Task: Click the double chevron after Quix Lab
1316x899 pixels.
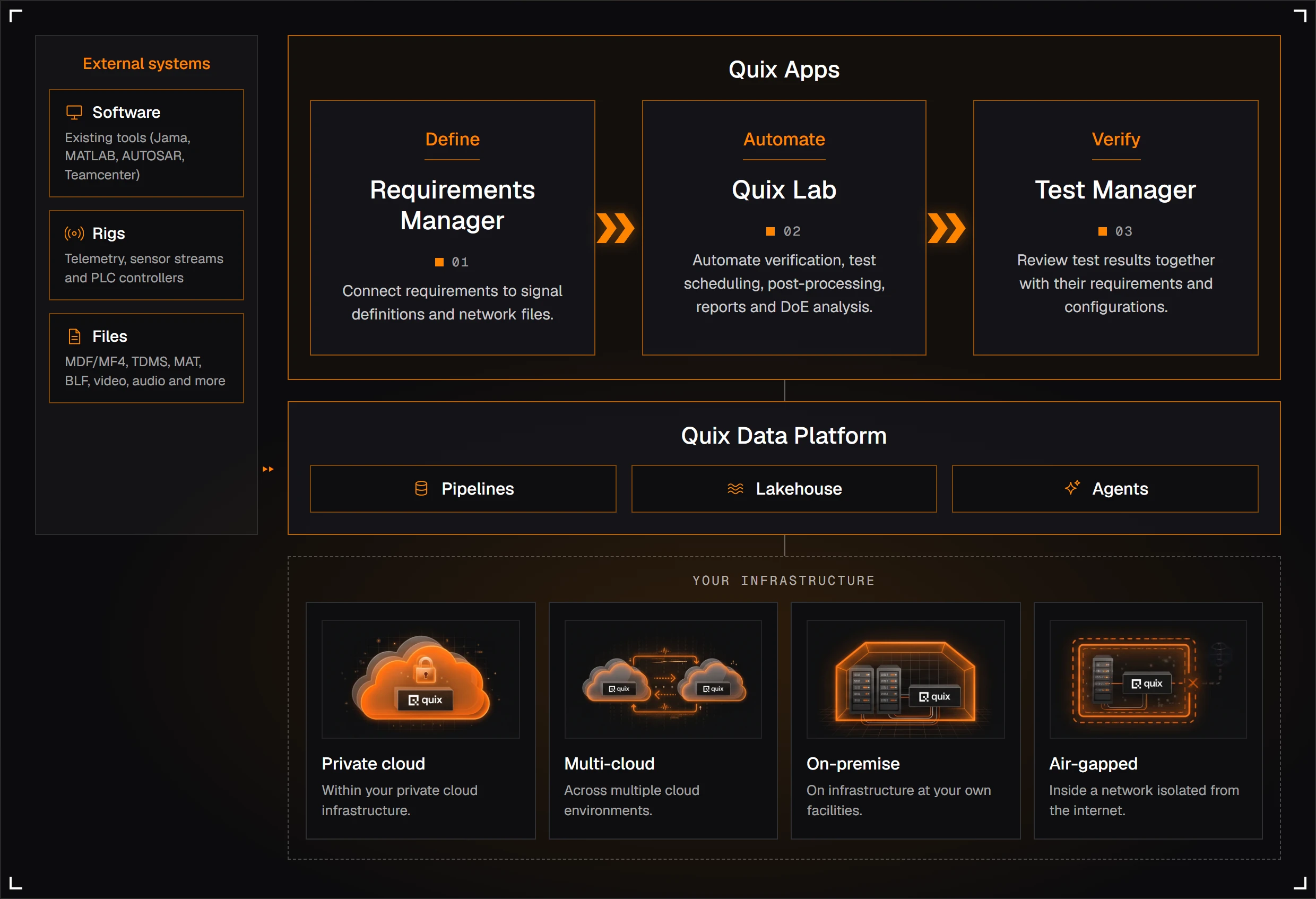Action: (946, 228)
